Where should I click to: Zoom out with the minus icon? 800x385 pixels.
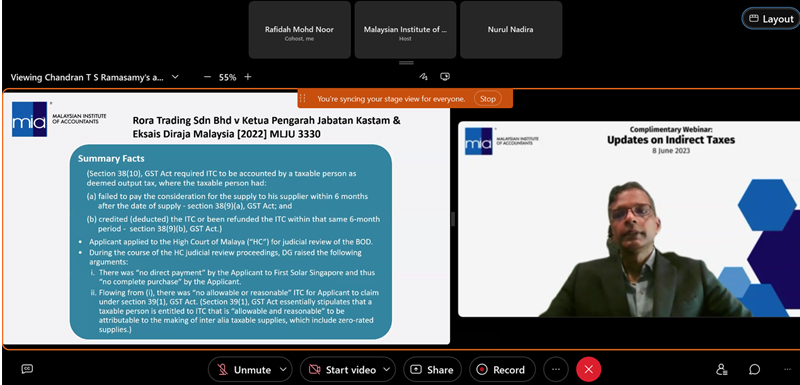click(x=207, y=77)
